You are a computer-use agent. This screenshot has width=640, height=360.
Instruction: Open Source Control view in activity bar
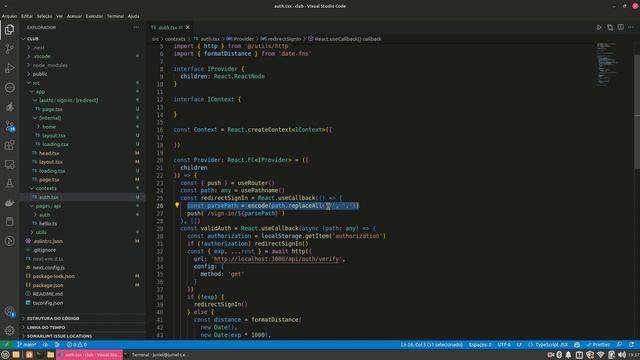pos(9,49)
